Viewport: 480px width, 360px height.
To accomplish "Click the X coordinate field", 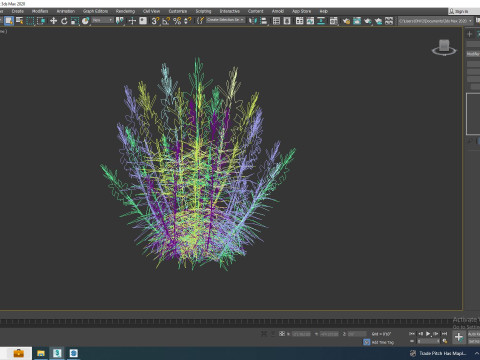I will 301,334.
